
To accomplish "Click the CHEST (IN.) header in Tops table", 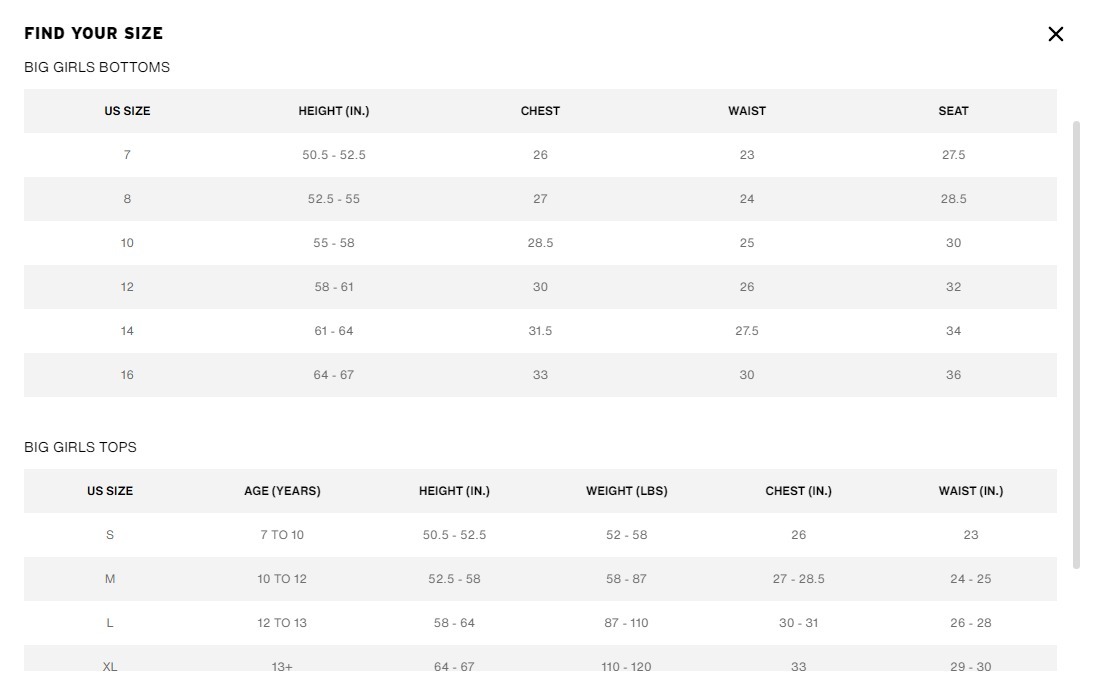I will tap(798, 491).
